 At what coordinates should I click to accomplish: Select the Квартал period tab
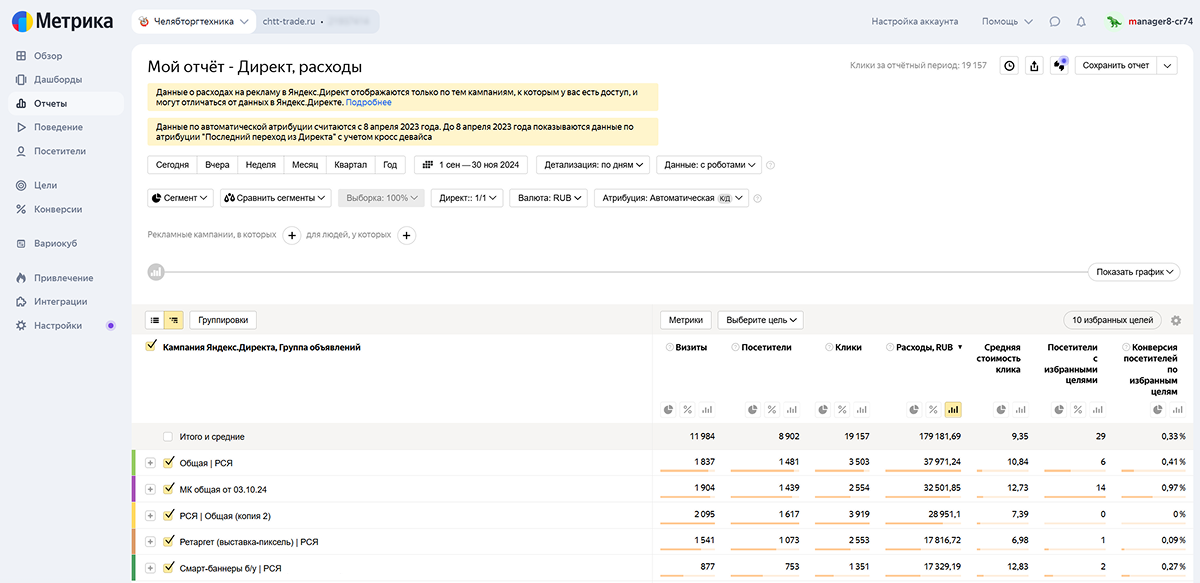pyautogui.click(x=350, y=165)
